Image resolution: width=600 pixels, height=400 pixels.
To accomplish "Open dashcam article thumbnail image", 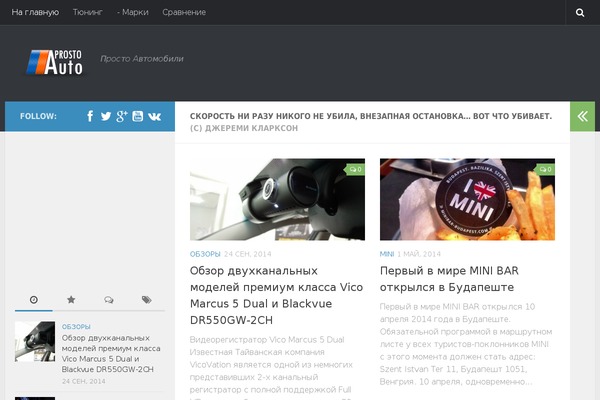I will coord(277,199).
